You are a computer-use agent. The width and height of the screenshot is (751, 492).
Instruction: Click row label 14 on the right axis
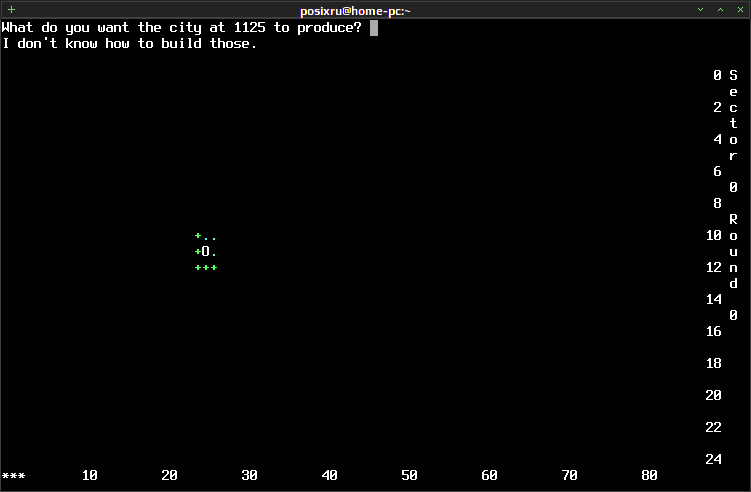pos(714,299)
